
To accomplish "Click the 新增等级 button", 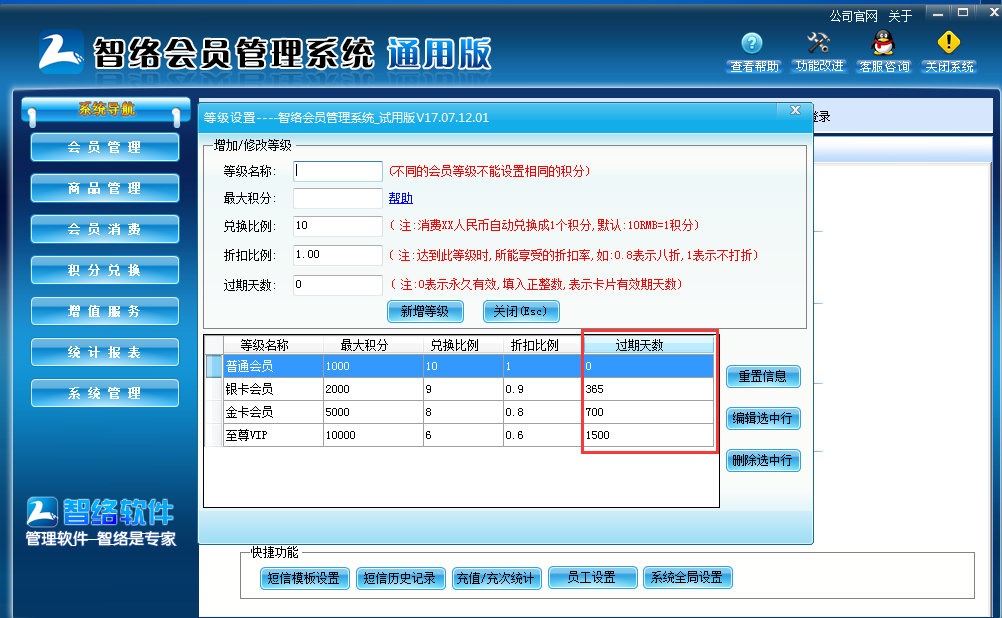I will (x=425, y=311).
